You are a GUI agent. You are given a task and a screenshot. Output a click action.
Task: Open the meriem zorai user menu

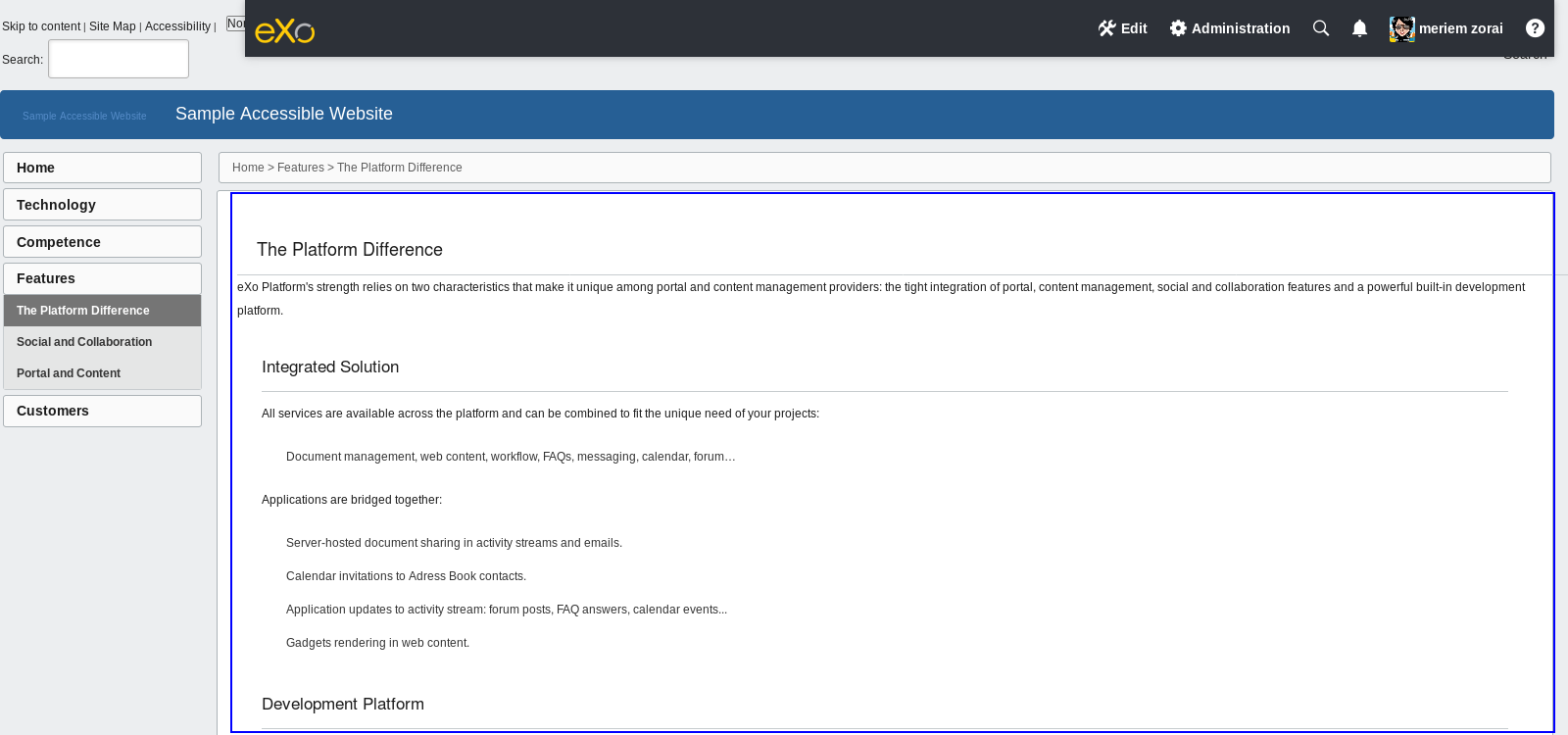tap(1460, 28)
